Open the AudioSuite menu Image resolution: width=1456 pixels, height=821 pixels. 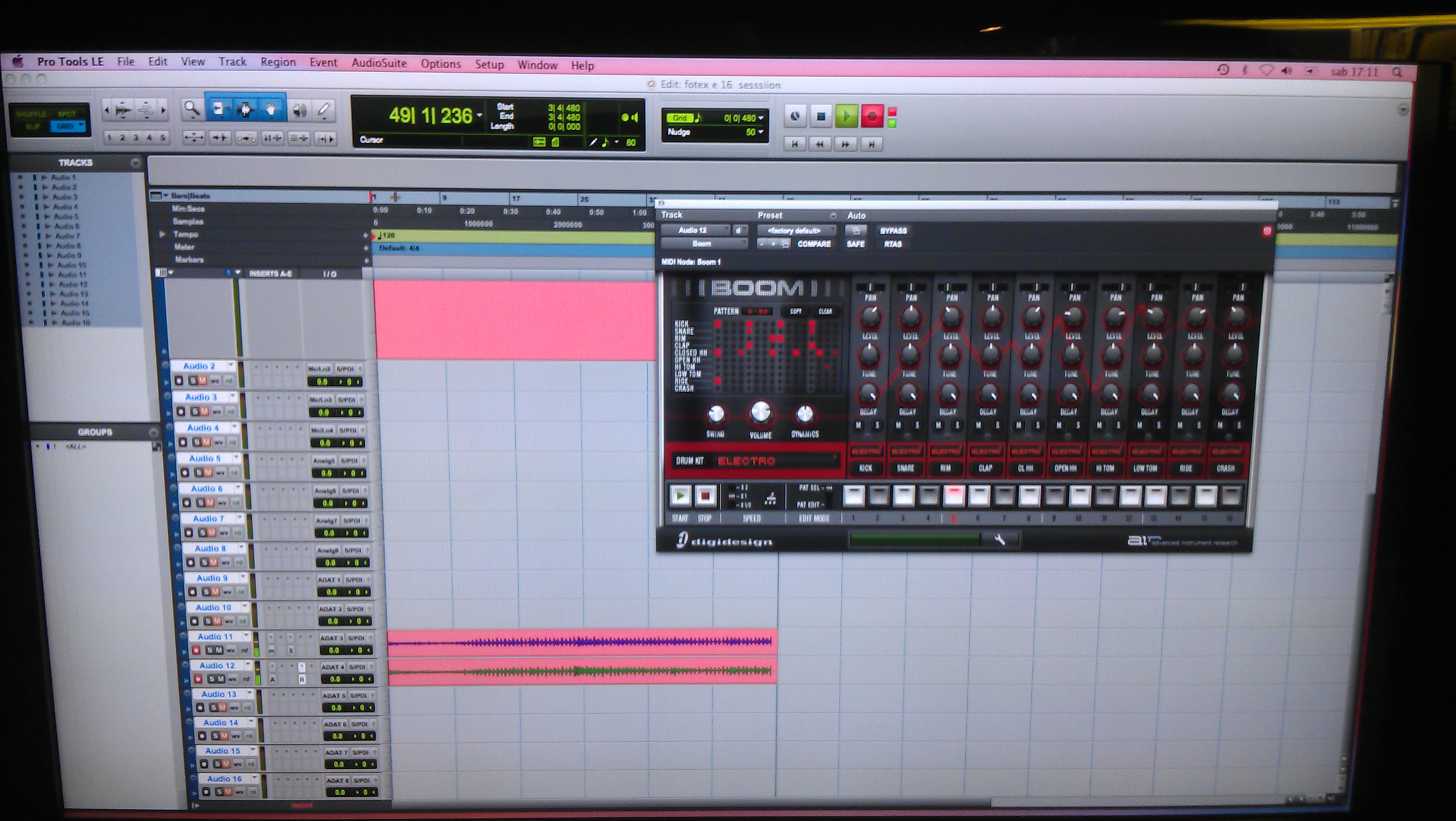(x=379, y=63)
